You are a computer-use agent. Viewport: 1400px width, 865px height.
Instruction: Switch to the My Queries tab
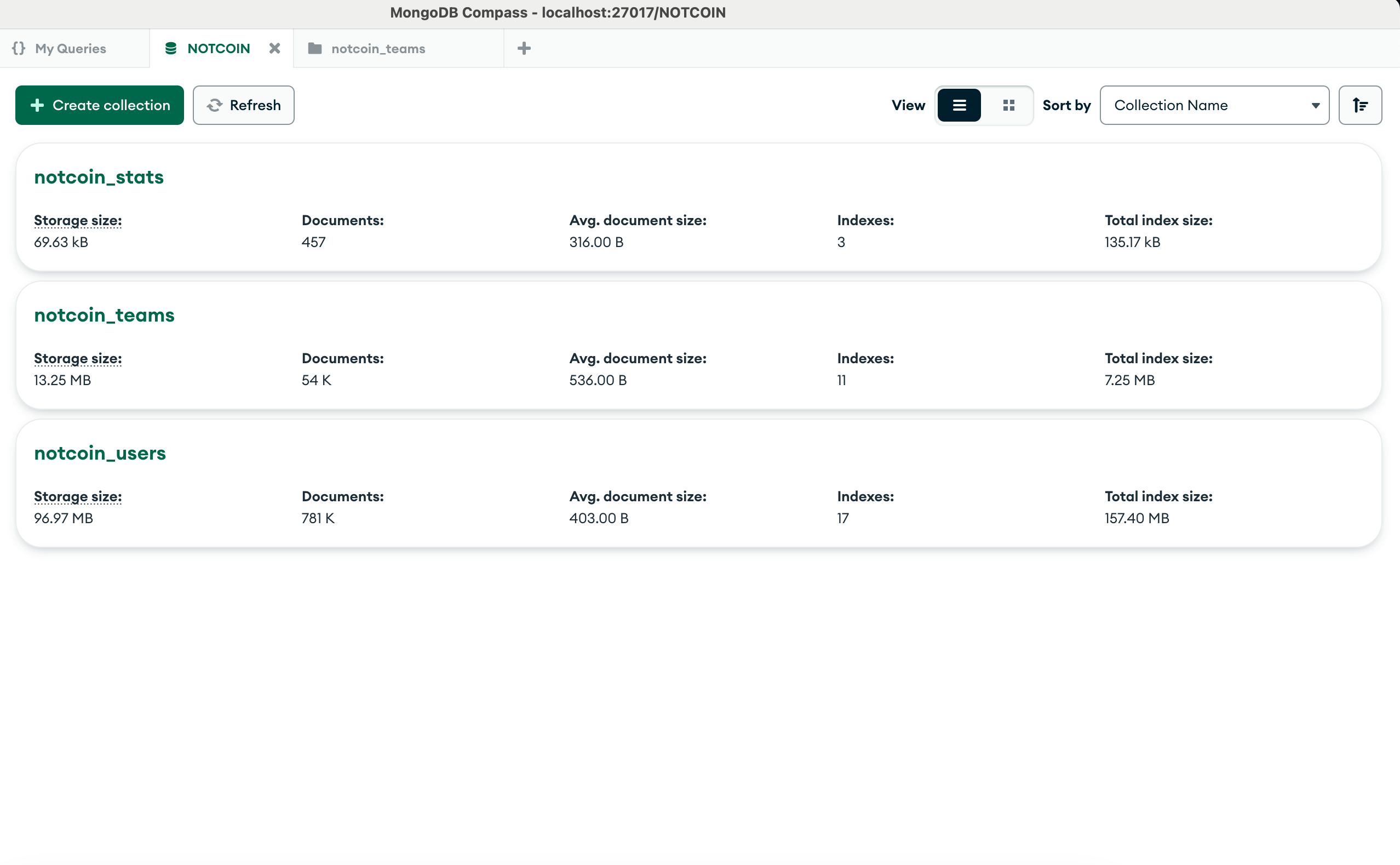71,49
